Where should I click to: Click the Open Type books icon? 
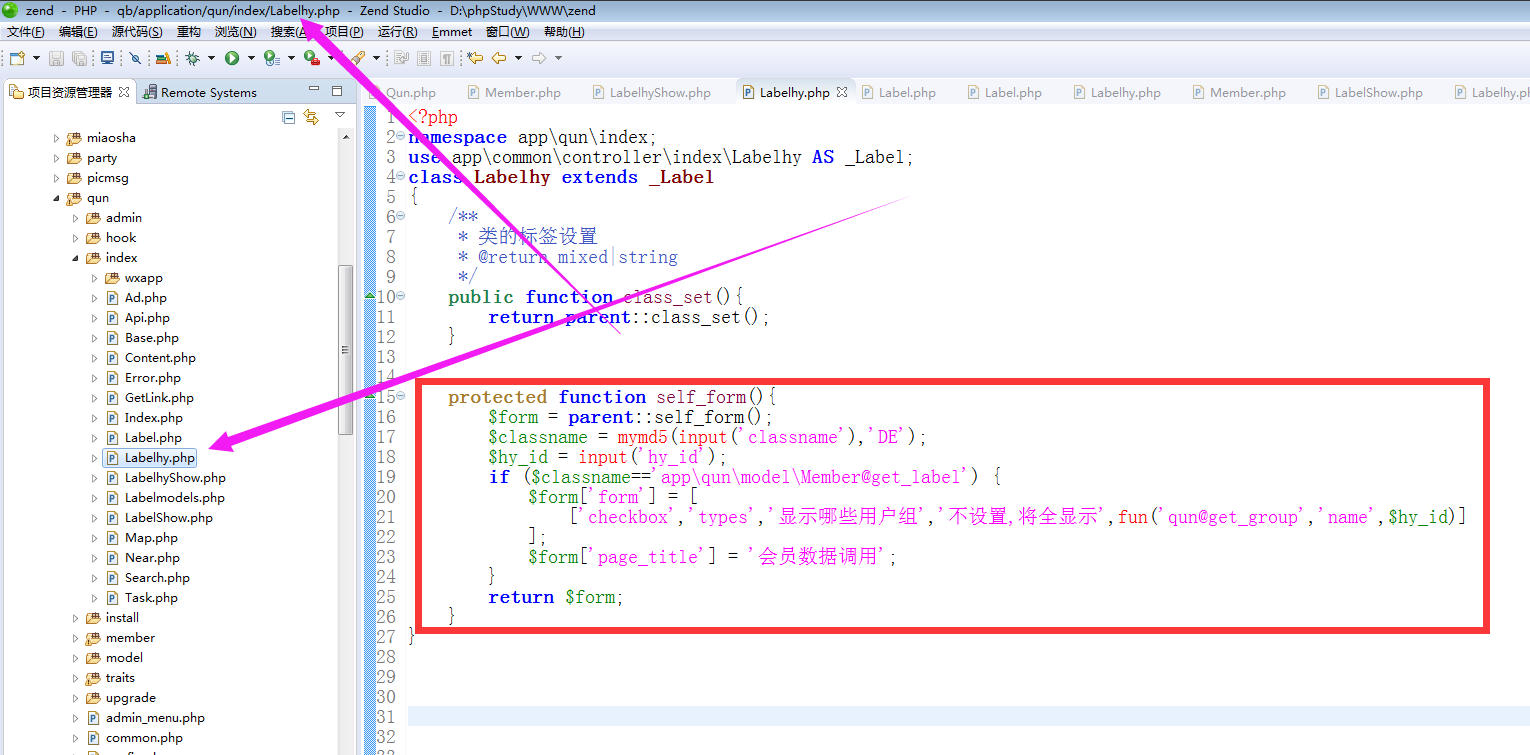pos(163,58)
